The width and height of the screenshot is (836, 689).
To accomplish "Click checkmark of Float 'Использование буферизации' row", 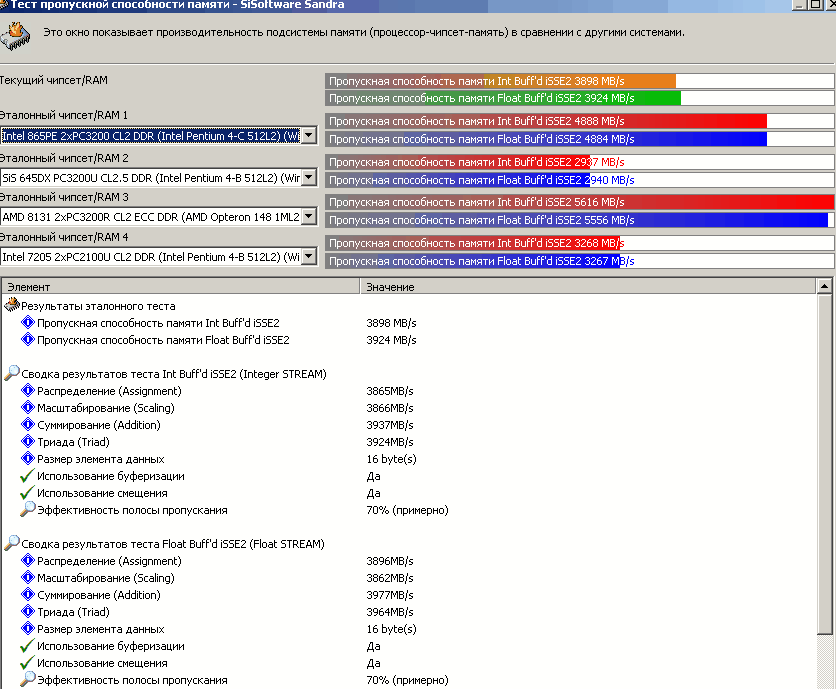I will point(27,645).
